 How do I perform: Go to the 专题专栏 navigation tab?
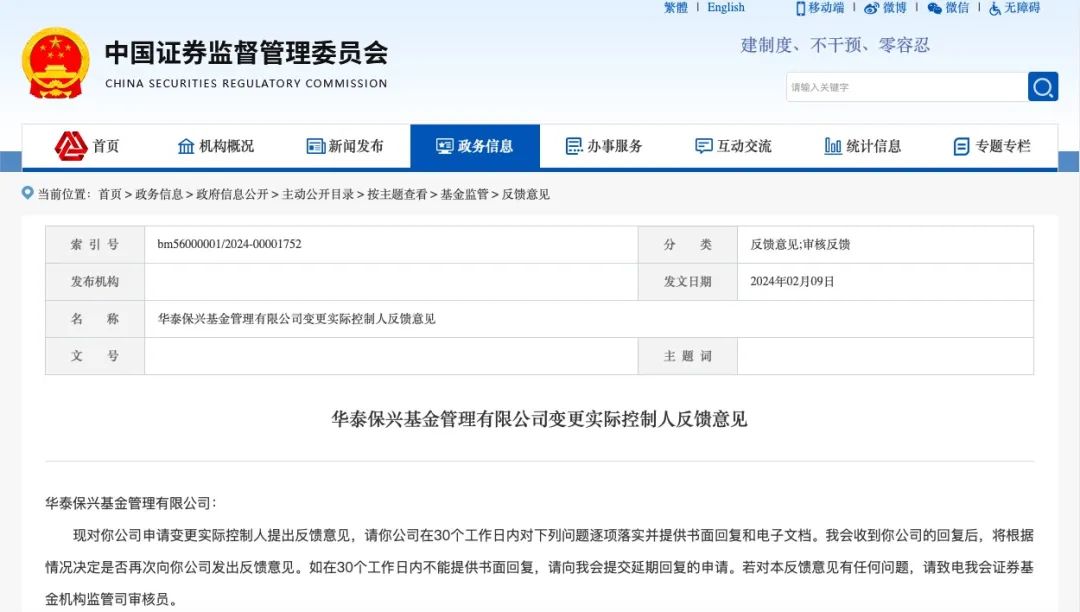993,146
